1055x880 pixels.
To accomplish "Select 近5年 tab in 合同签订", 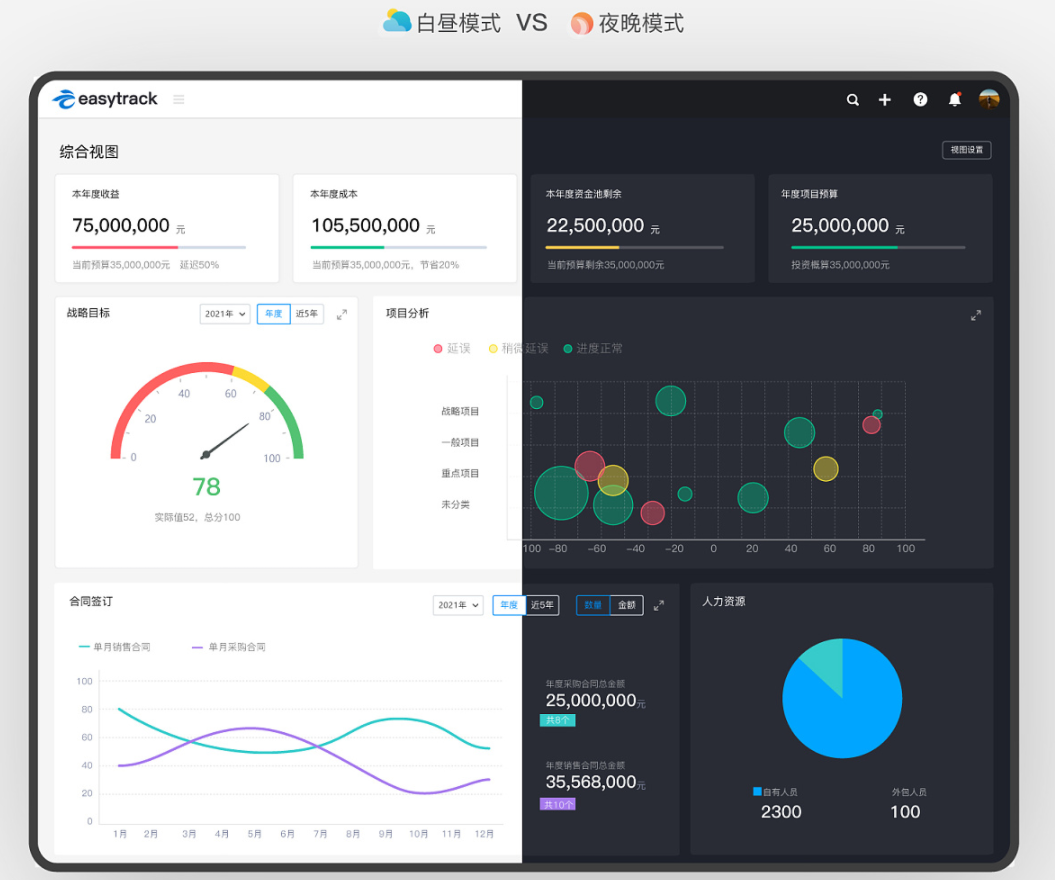I will tap(542, 605).
